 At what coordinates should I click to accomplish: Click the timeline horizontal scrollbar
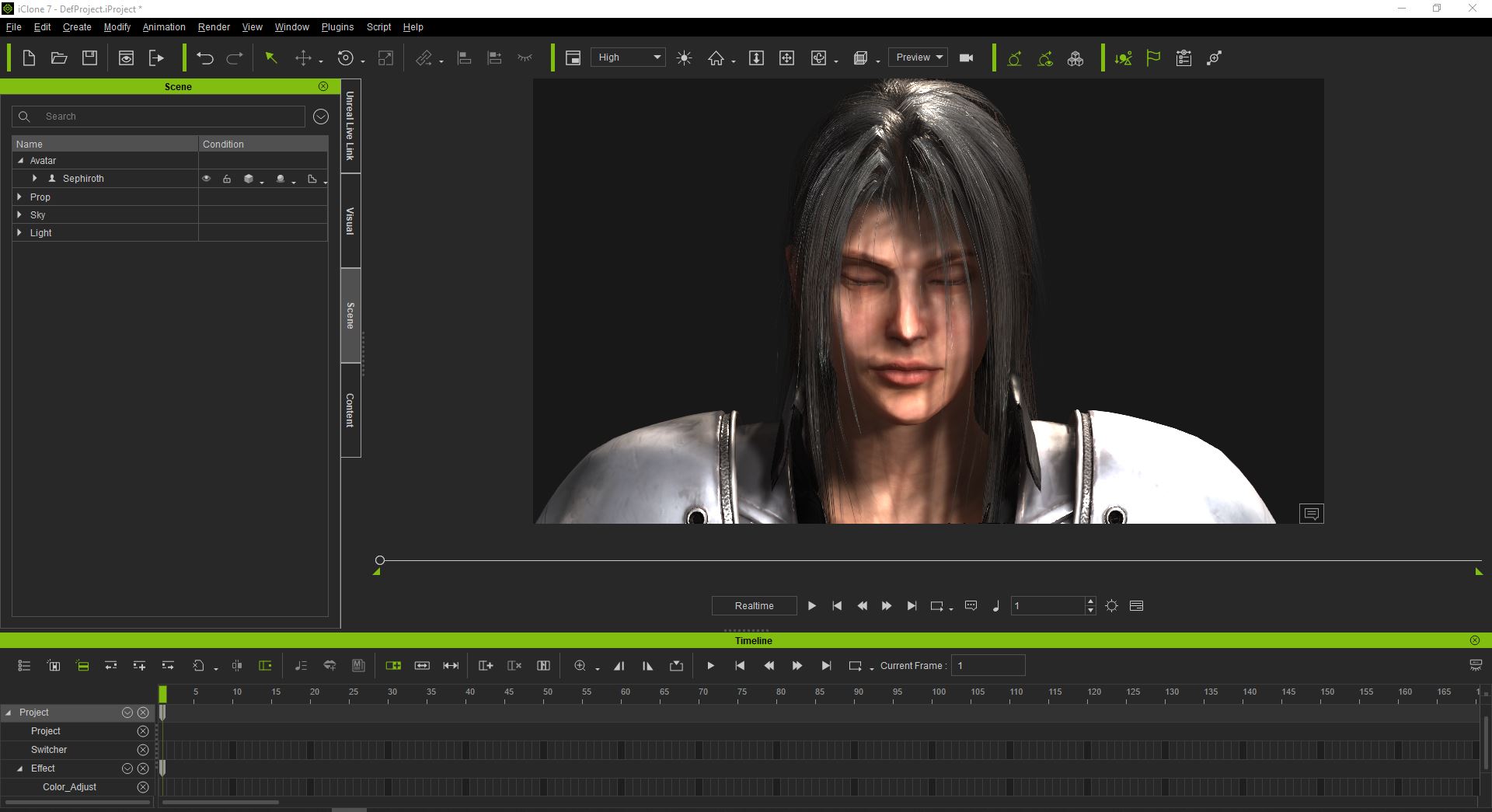tap(221, 802)
